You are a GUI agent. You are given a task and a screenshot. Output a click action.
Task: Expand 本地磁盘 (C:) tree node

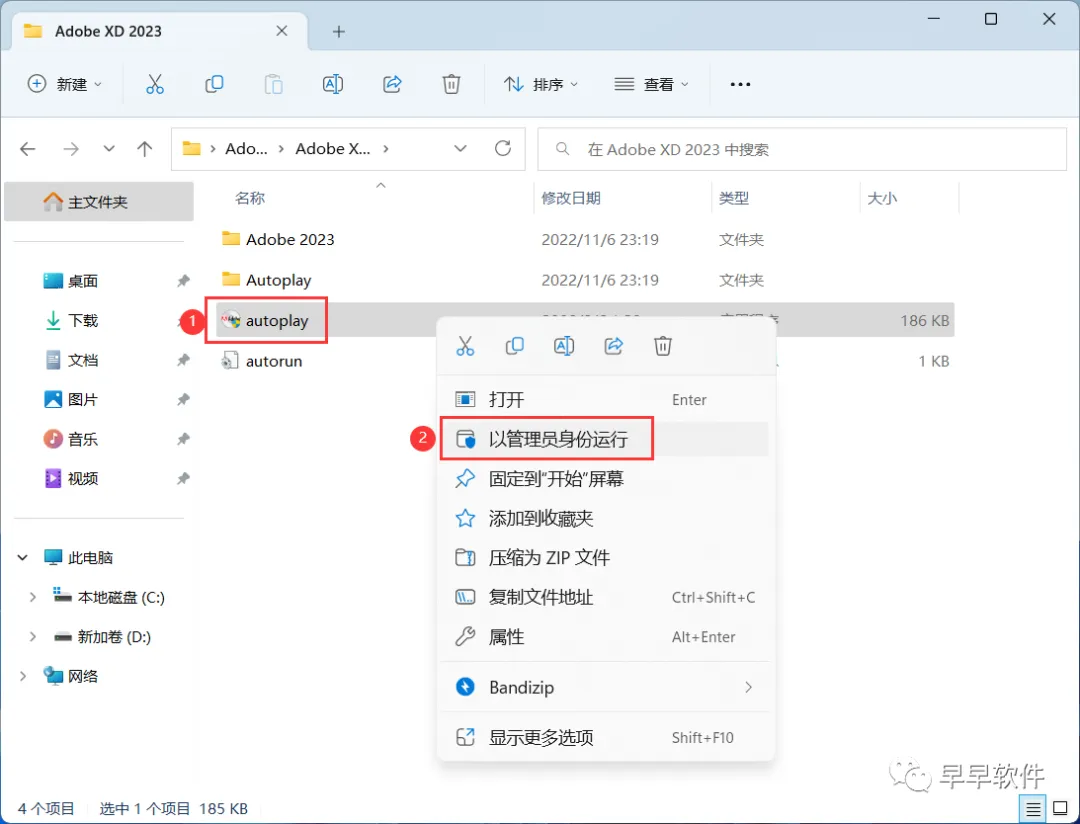pos(32,597)
